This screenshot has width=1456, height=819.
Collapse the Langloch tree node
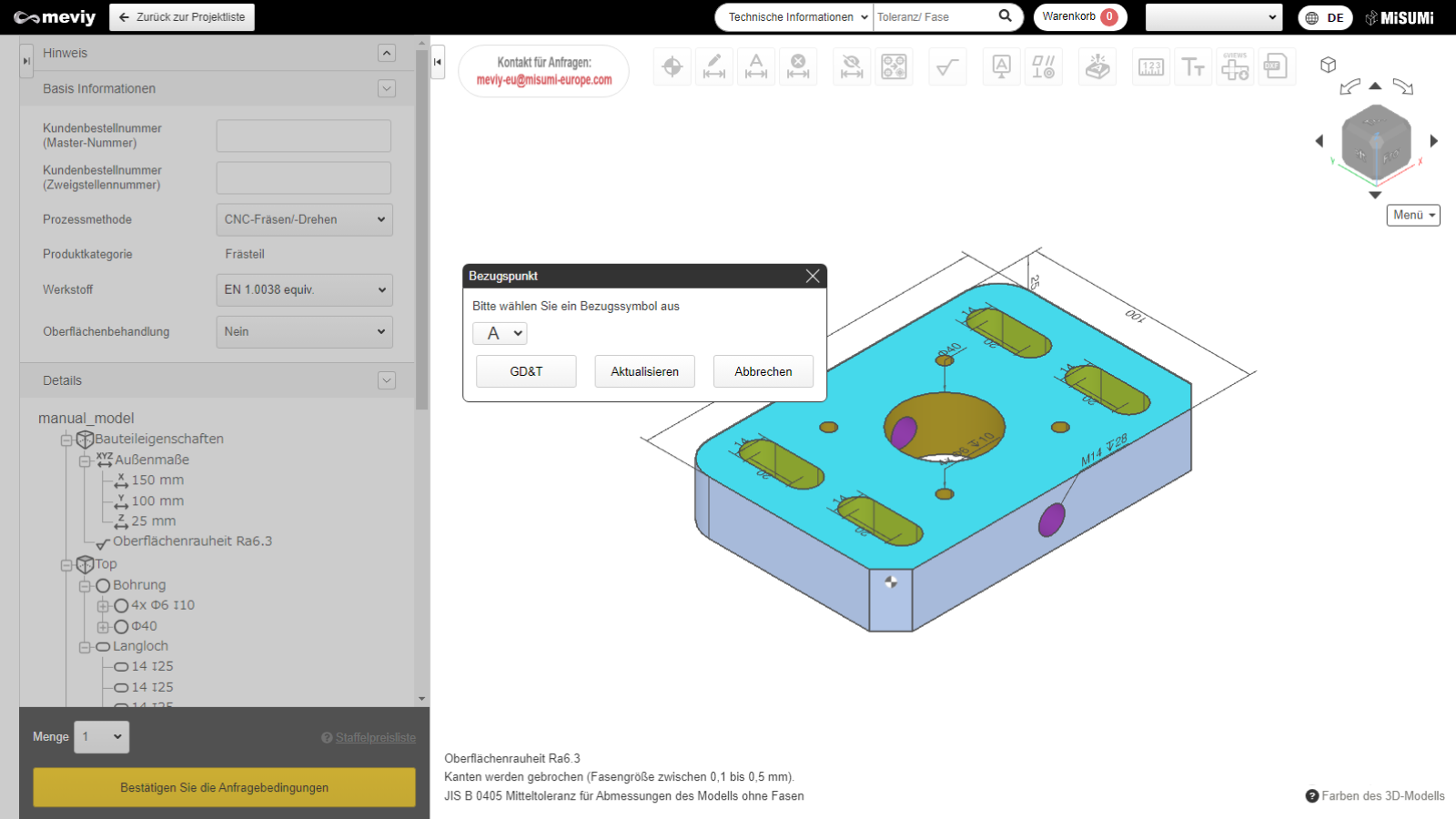(85, 648)
